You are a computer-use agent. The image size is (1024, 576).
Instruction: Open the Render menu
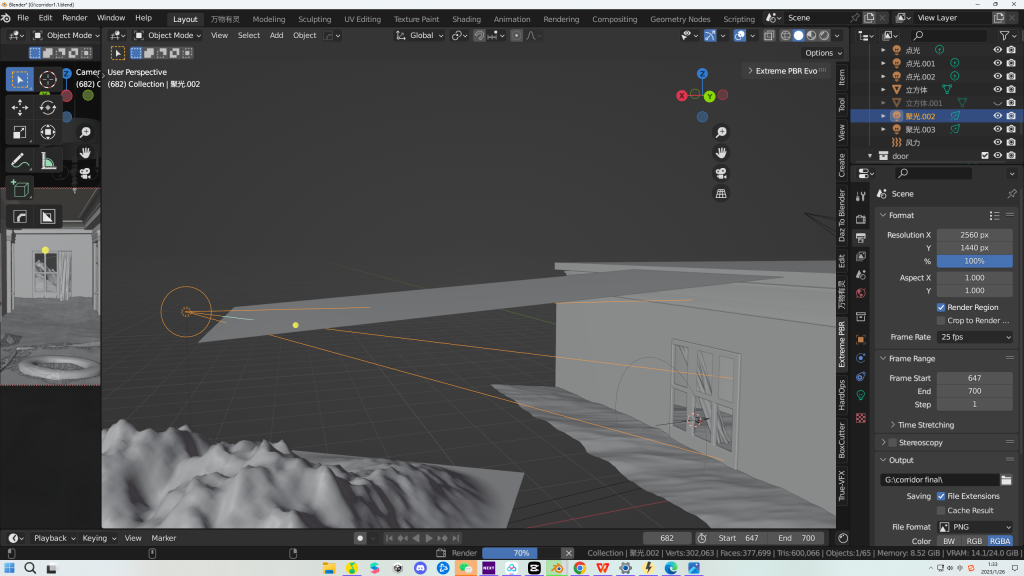pos(74,18)
